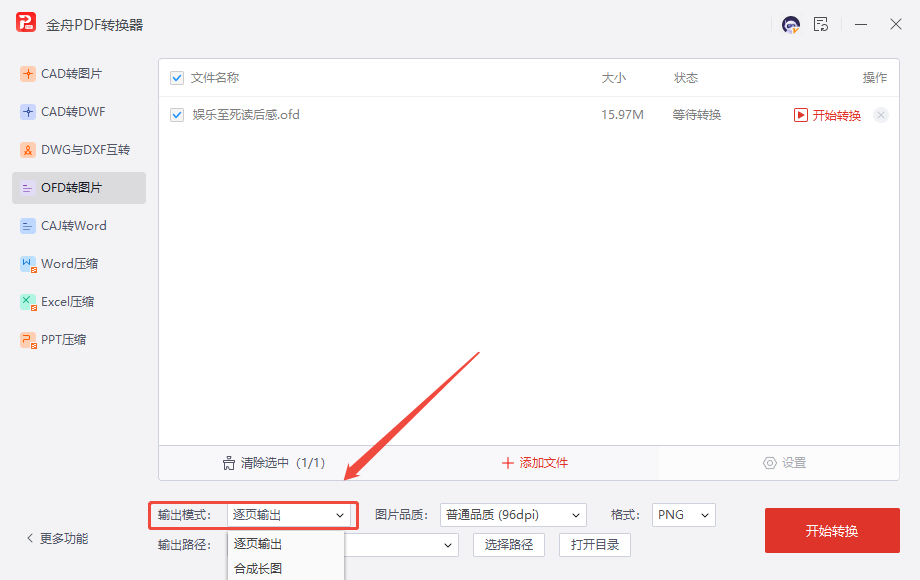
Task: Toggle the select-all checkbox beside 文件名称
Action: click(x=177, y=78)
